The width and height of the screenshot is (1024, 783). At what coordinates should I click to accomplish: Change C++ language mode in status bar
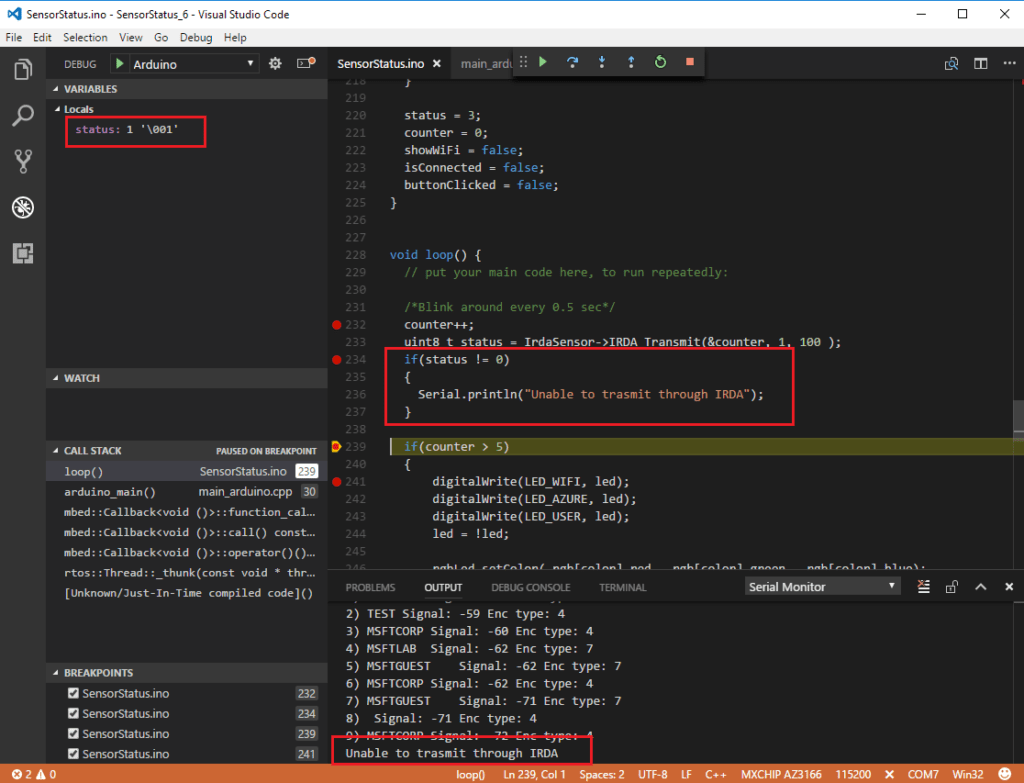click(x=716, y=774)
